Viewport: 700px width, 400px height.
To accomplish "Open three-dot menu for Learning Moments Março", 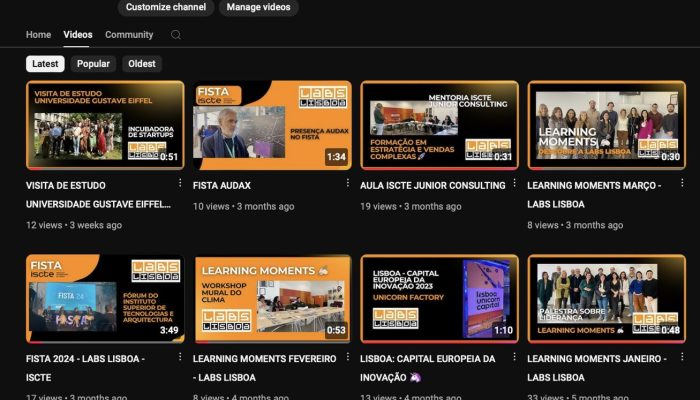I will coord(681,184).
